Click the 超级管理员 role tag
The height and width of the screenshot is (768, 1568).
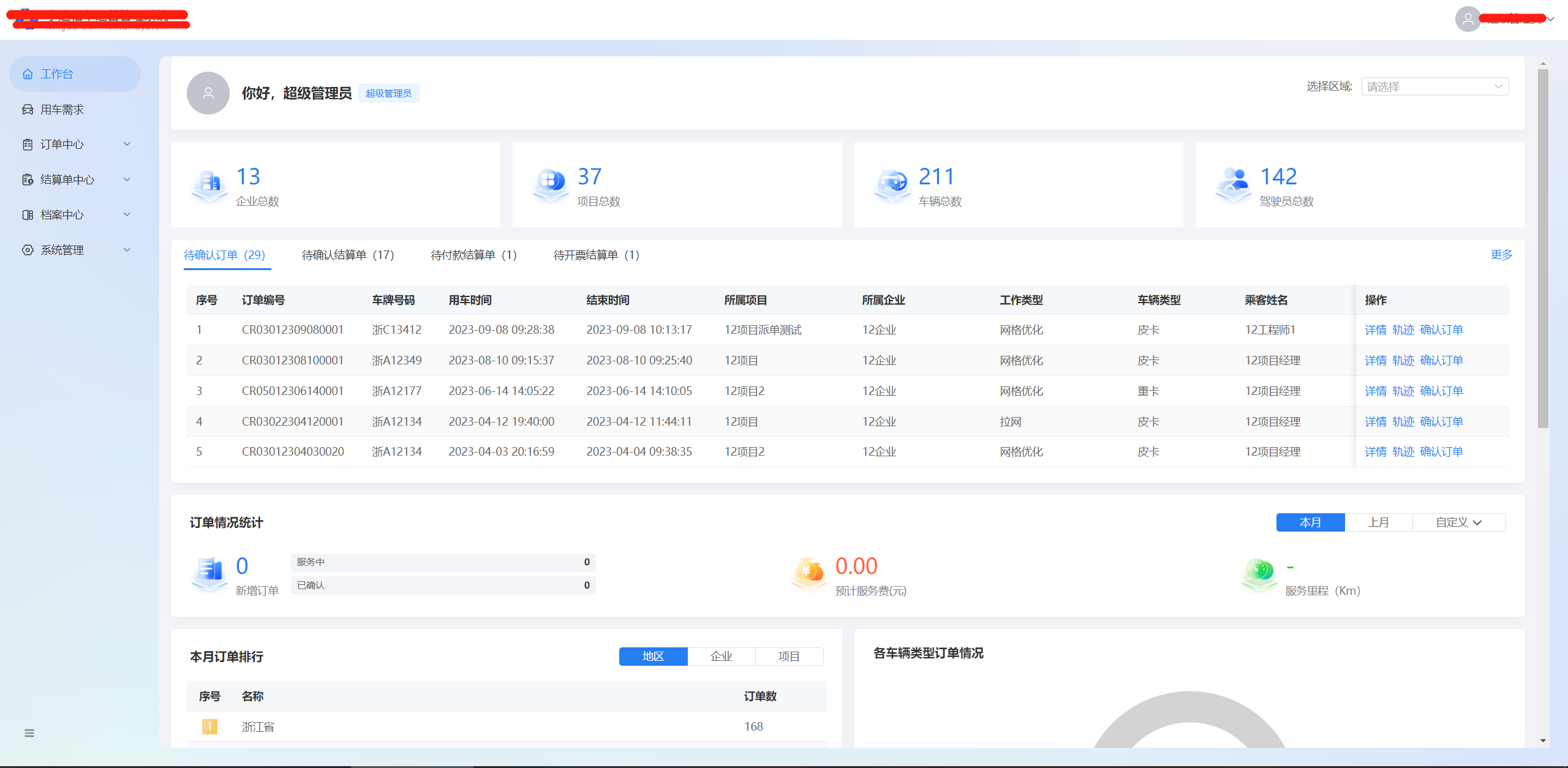click(x=388, y=93)
